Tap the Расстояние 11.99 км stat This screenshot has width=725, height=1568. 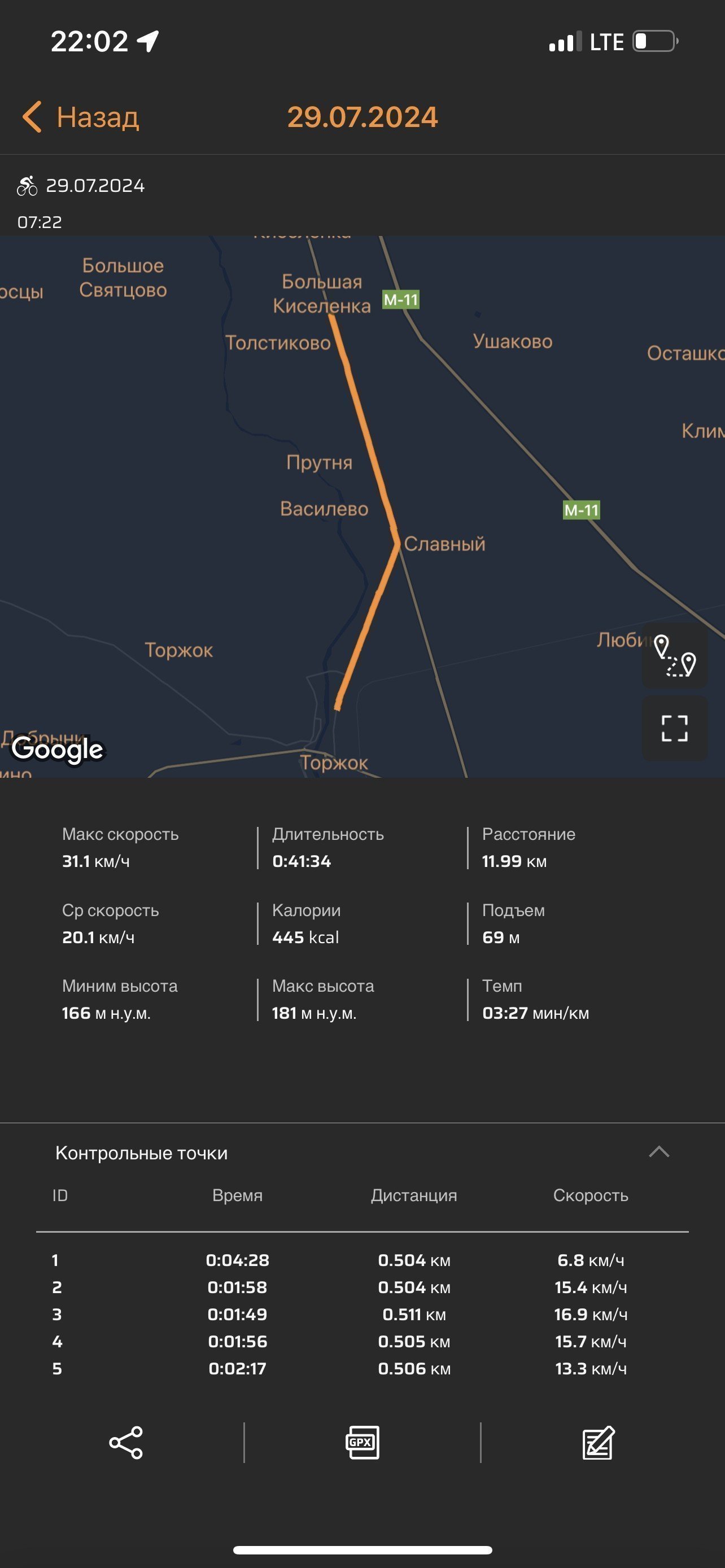tap(529, 847)
